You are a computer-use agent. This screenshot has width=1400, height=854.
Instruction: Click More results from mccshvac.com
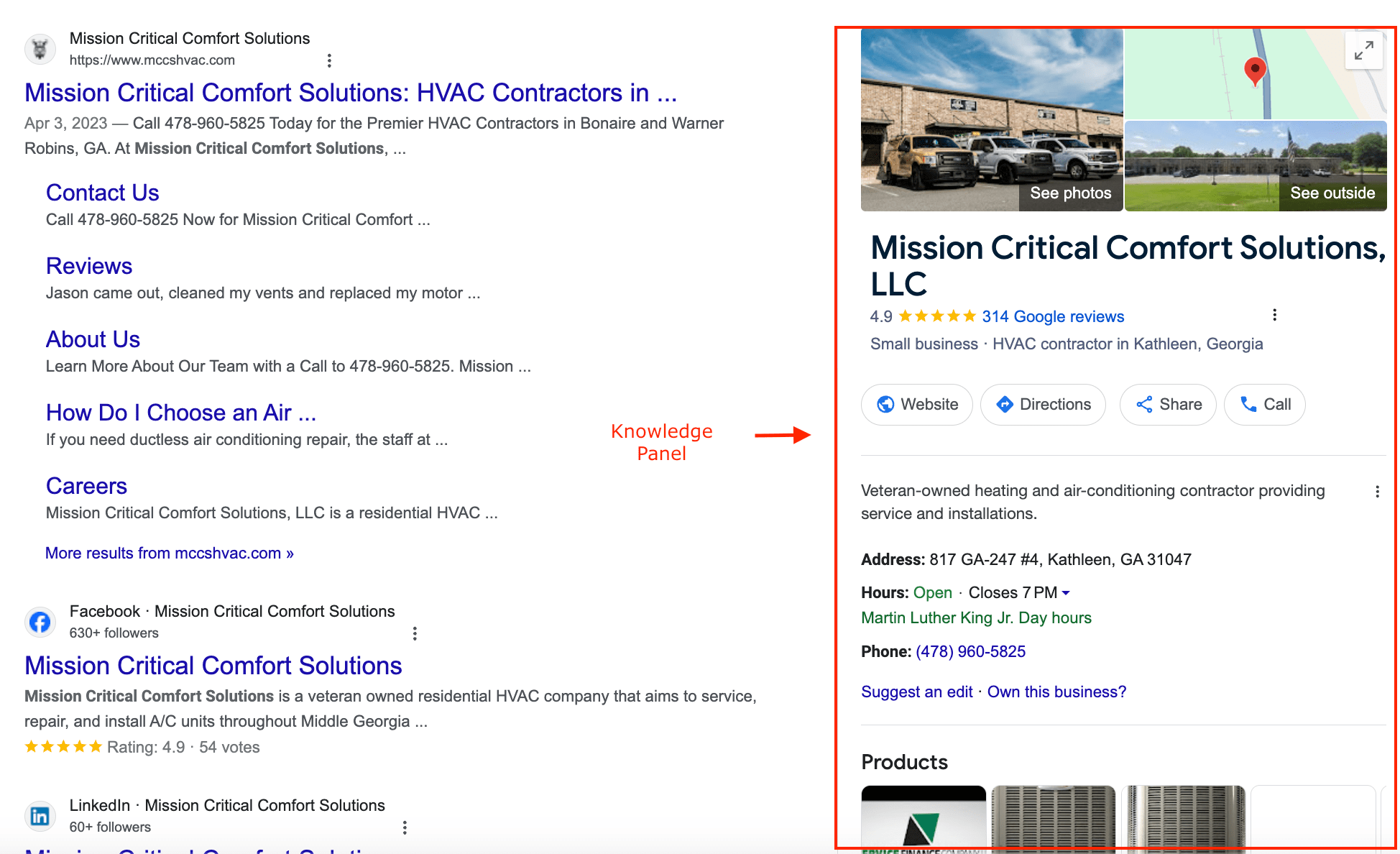coord(170,553)
